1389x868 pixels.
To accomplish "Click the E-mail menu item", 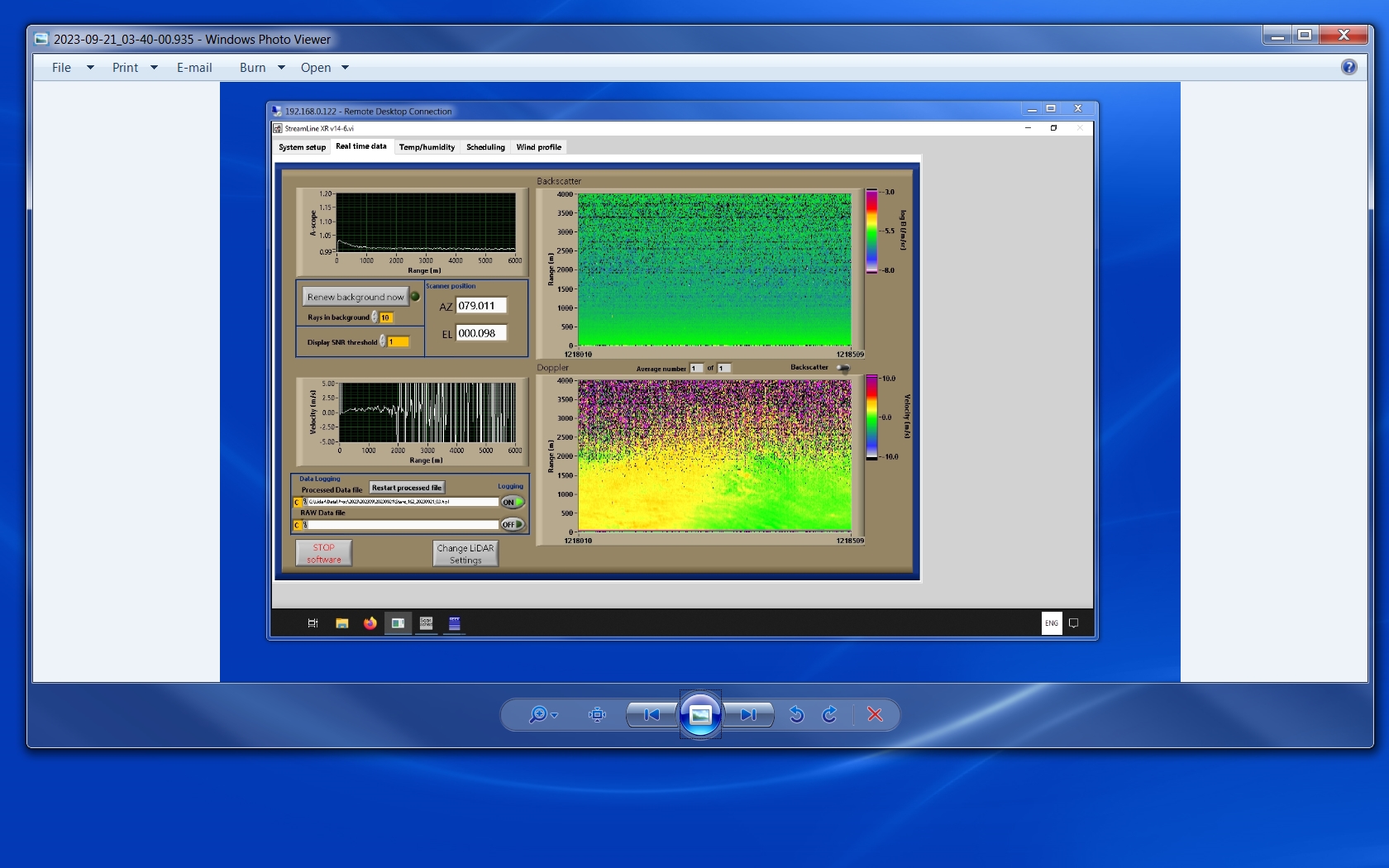I will click(x=194, y=68).
